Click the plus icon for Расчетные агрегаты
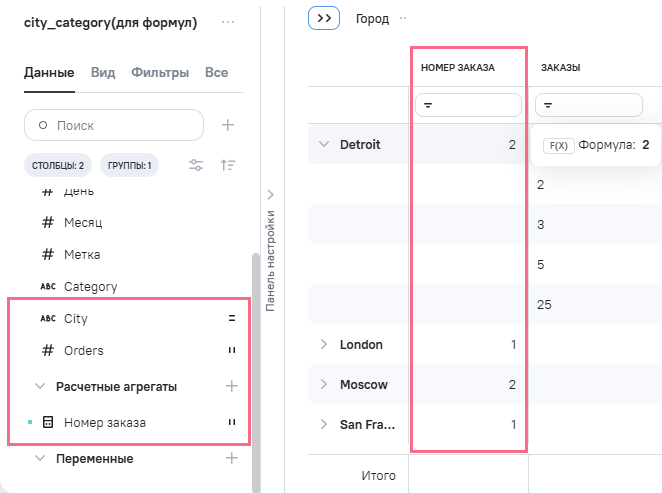This screenshot has width=662, height=493. coord(232,385)
